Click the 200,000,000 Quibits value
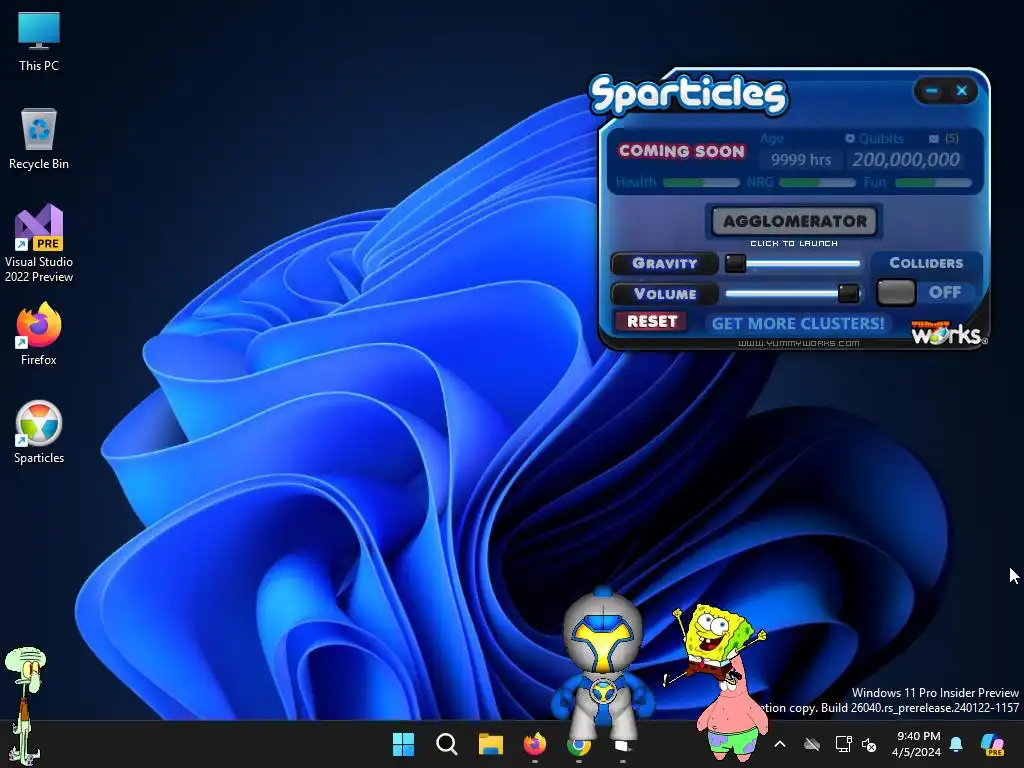This screenshot has height=768, width=1024. point(906,160)
